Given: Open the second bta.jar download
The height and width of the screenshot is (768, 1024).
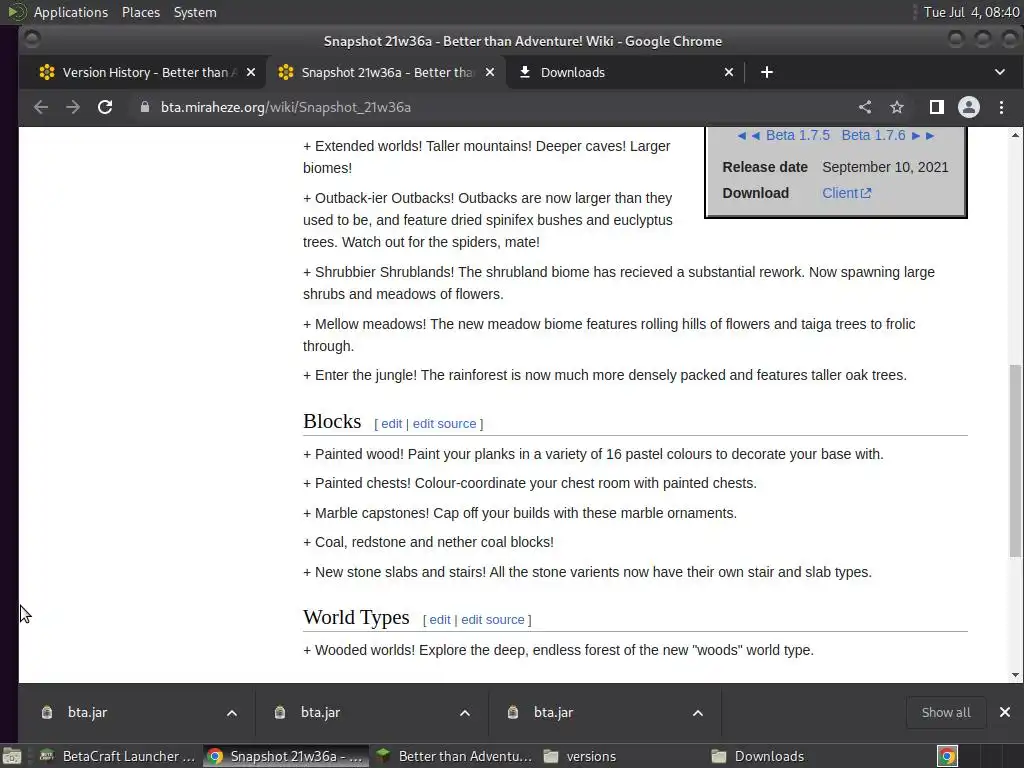Looking at the screenshot, I should pos(320,712).
